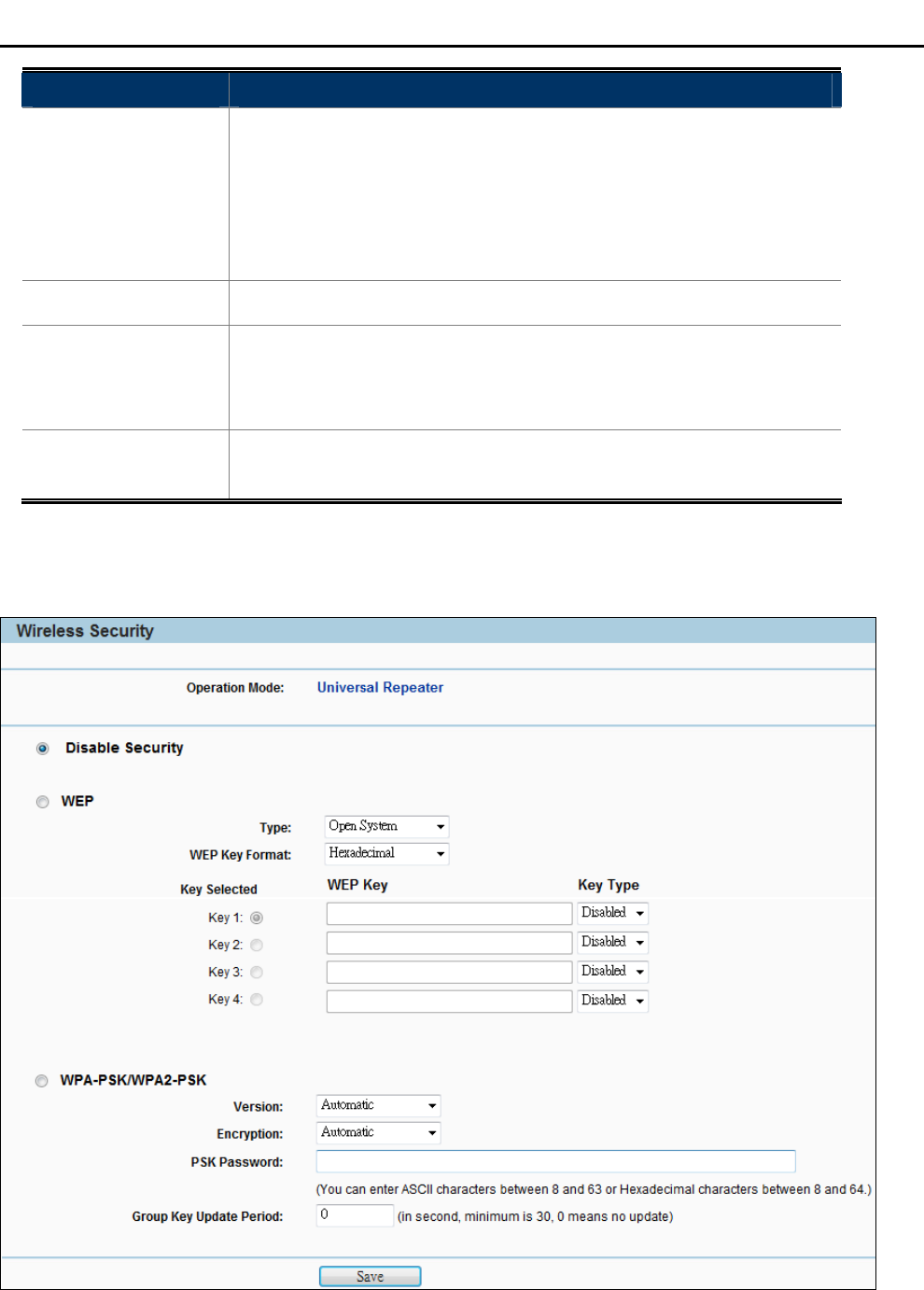Screen dimensions: 924x1290
Task: Open the WEP Type dropdown
Action: (386, 827)
